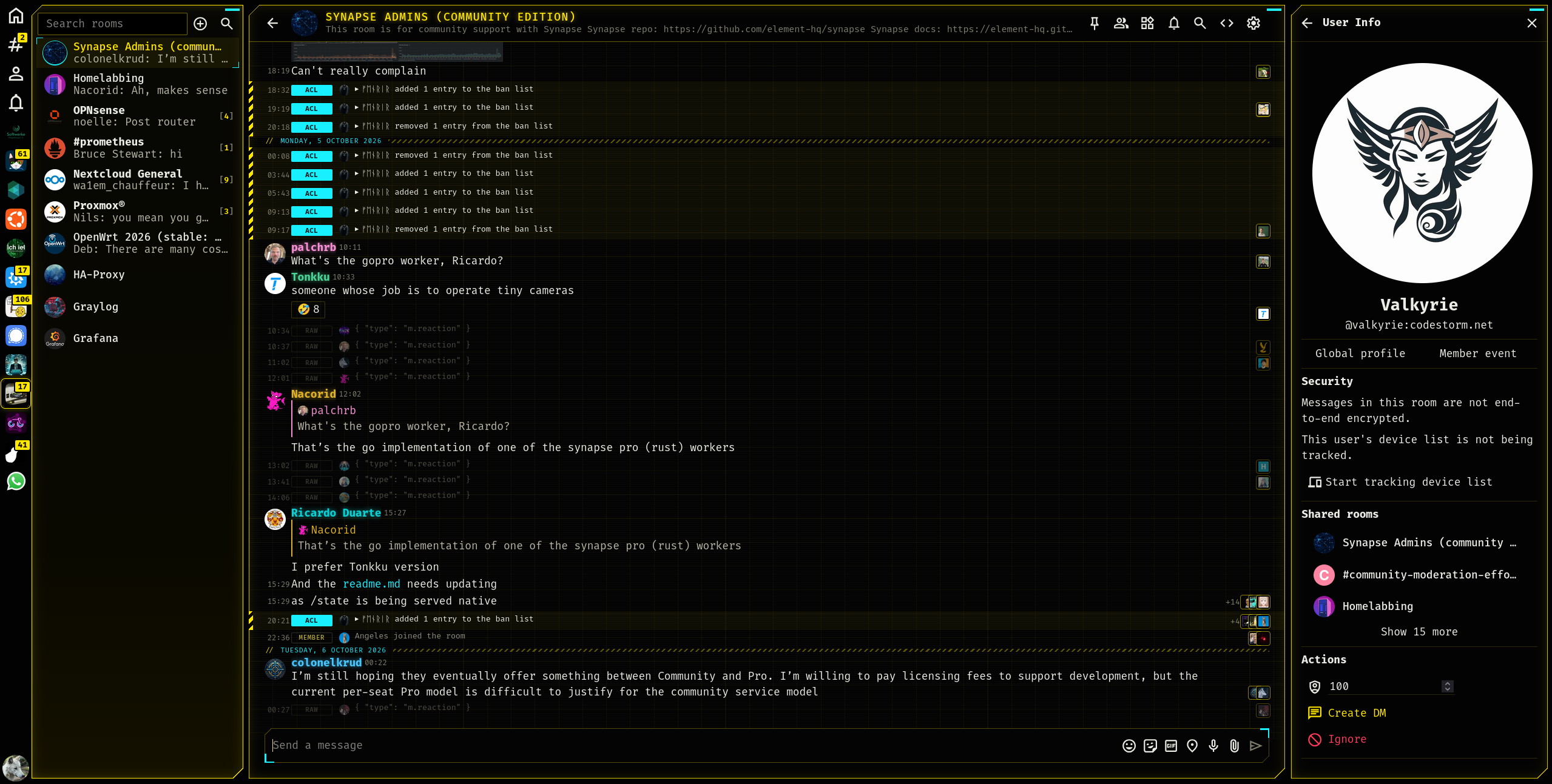
Task: Show the room member list icon
Action: 1121,23
